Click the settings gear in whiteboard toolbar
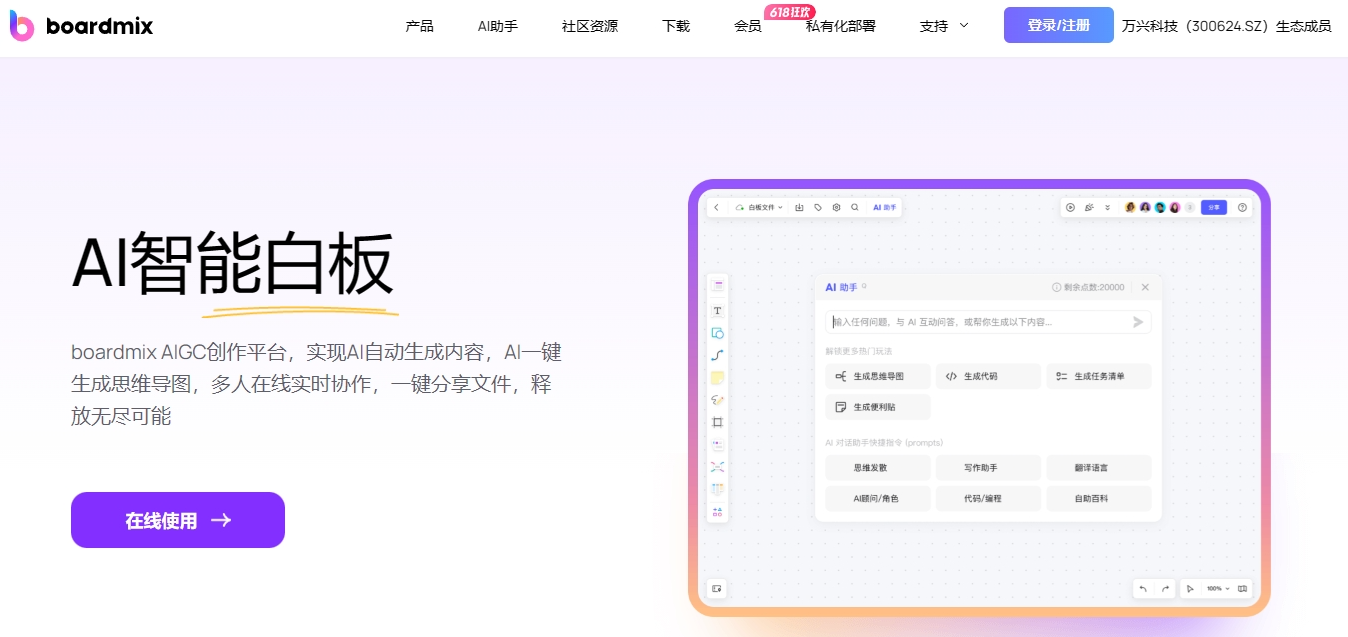1348x637 pixels. coord(836,208)
